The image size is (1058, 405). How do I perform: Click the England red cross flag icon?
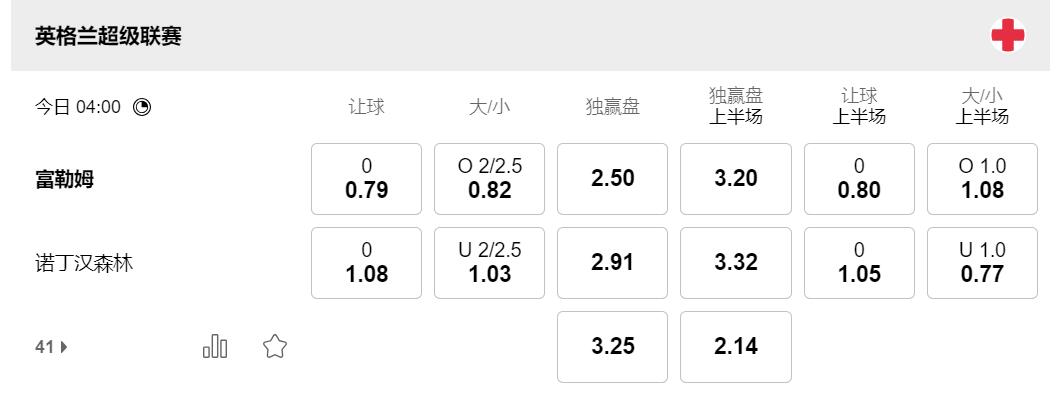click(1007, 36)
